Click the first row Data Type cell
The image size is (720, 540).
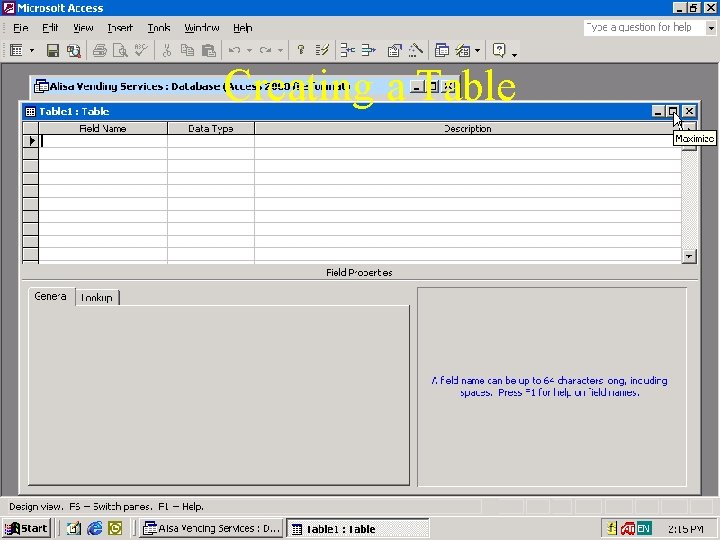coord(211,141)
